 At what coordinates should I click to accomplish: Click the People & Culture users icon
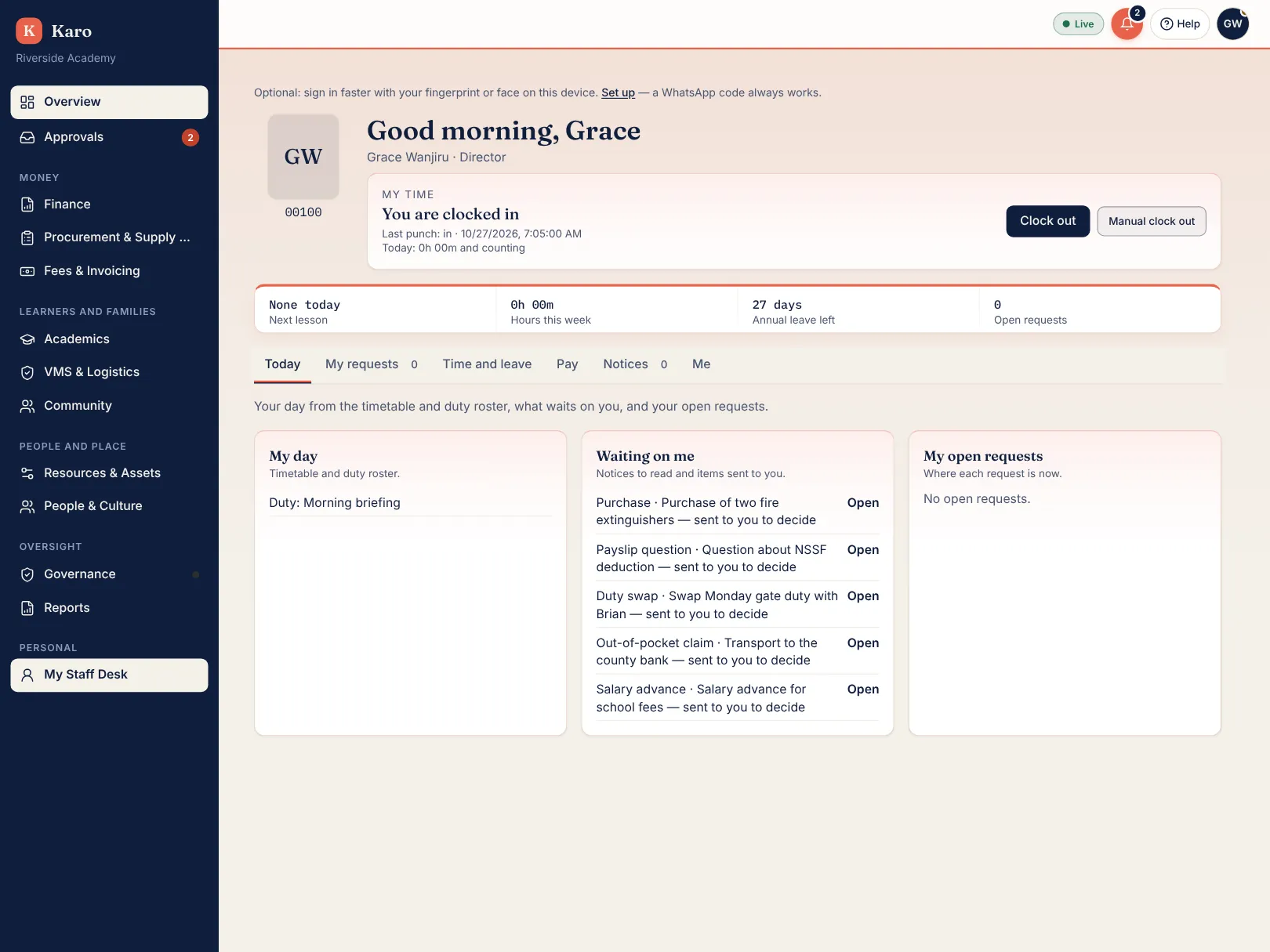pos(27,506)
